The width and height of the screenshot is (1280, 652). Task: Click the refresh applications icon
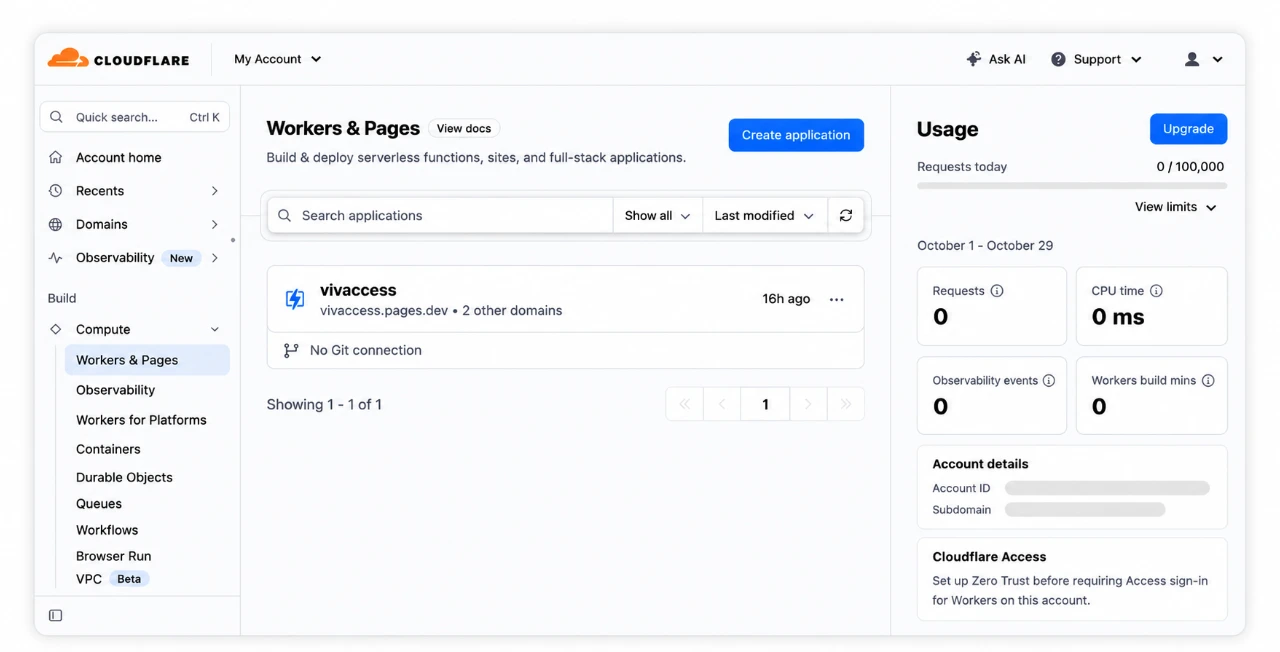tap(846, 215)
